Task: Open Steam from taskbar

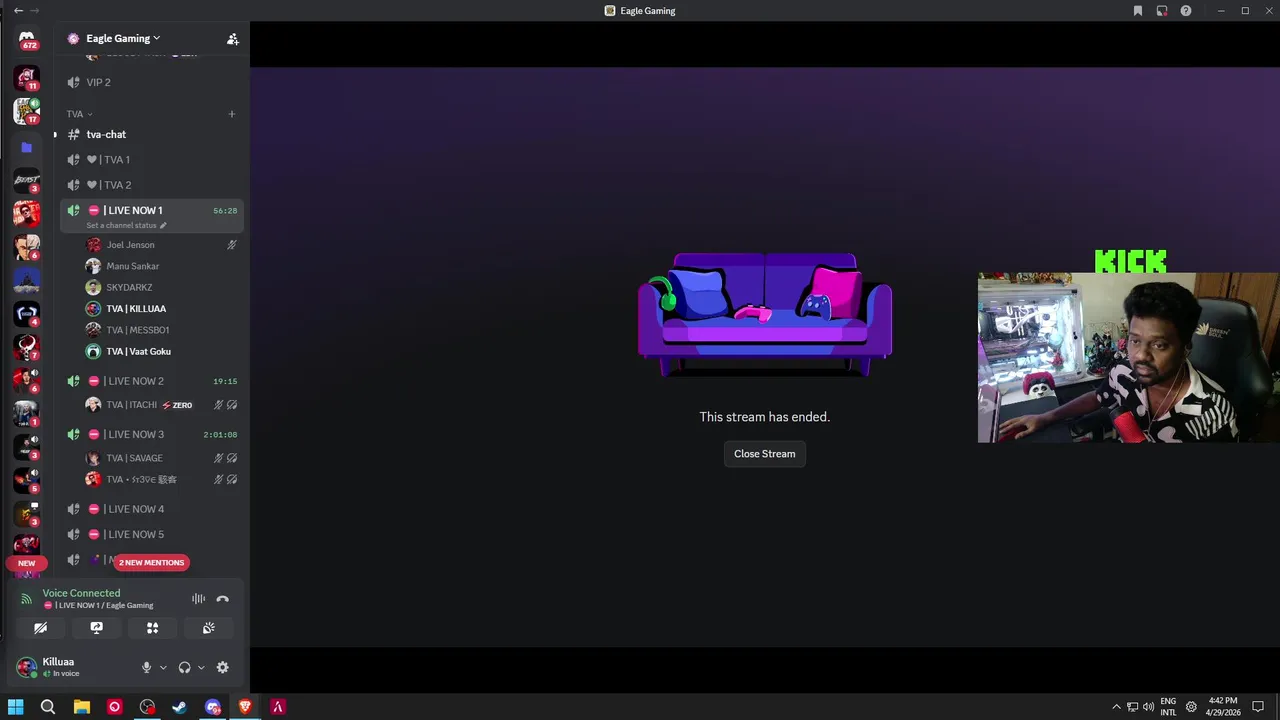Action: pos(180,707)
